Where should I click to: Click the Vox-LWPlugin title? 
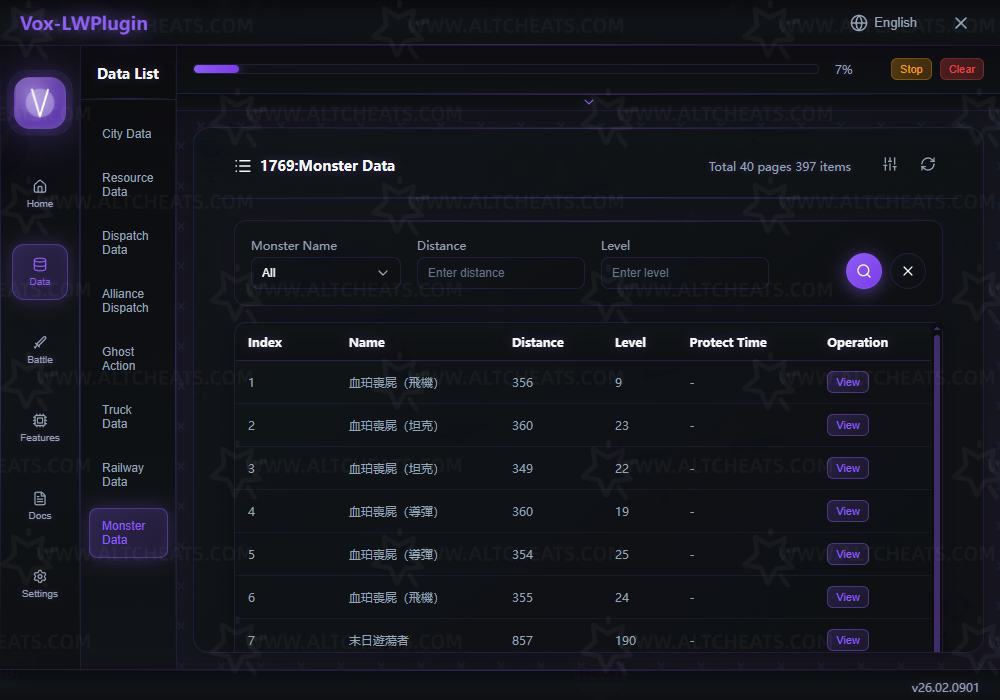pos(84,24)
